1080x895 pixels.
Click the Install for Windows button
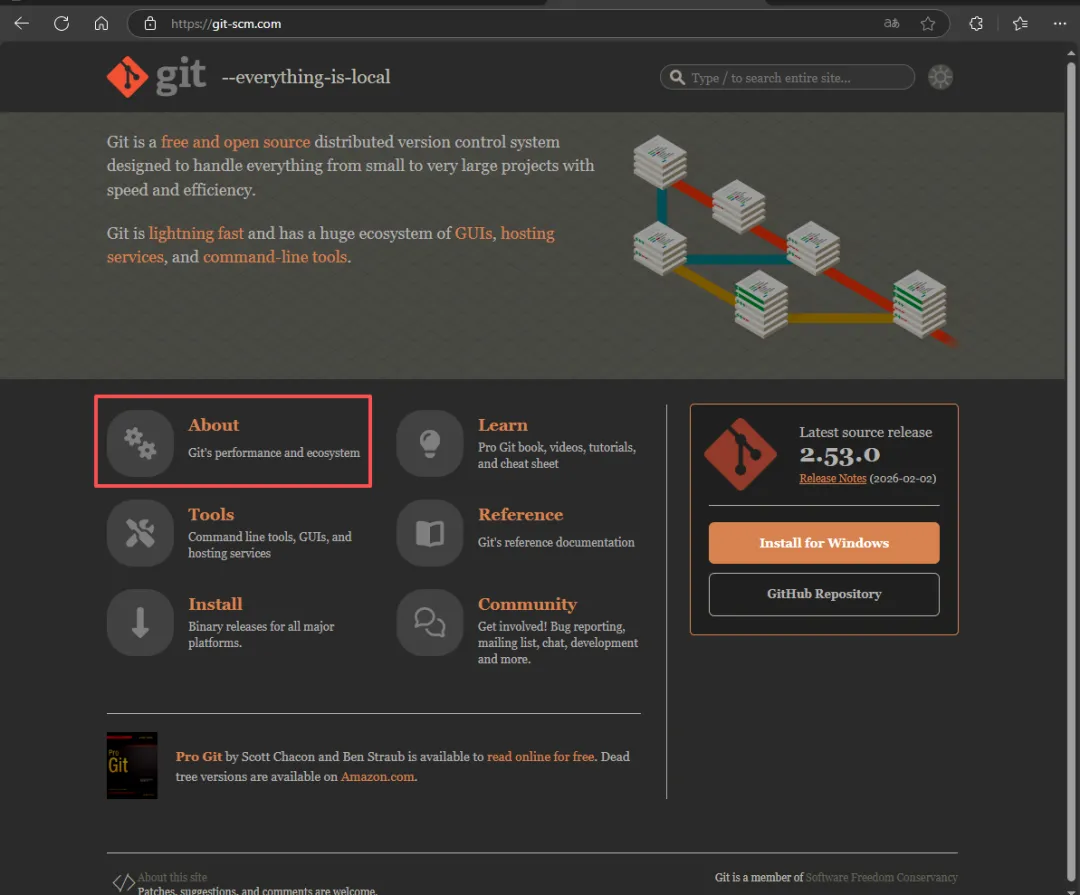click(824, 543)
